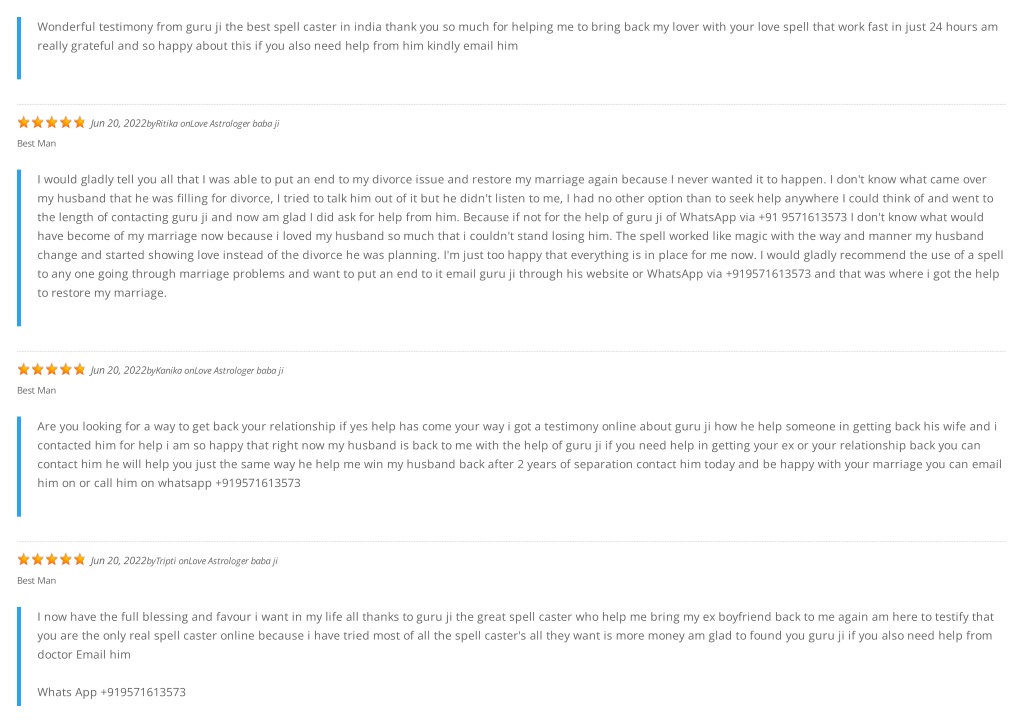The height and width of the screenshot is (723, 1024).
Task: Open Love Astrologer baba ji link in Kanika's review
Action: [x=239, y=370]
